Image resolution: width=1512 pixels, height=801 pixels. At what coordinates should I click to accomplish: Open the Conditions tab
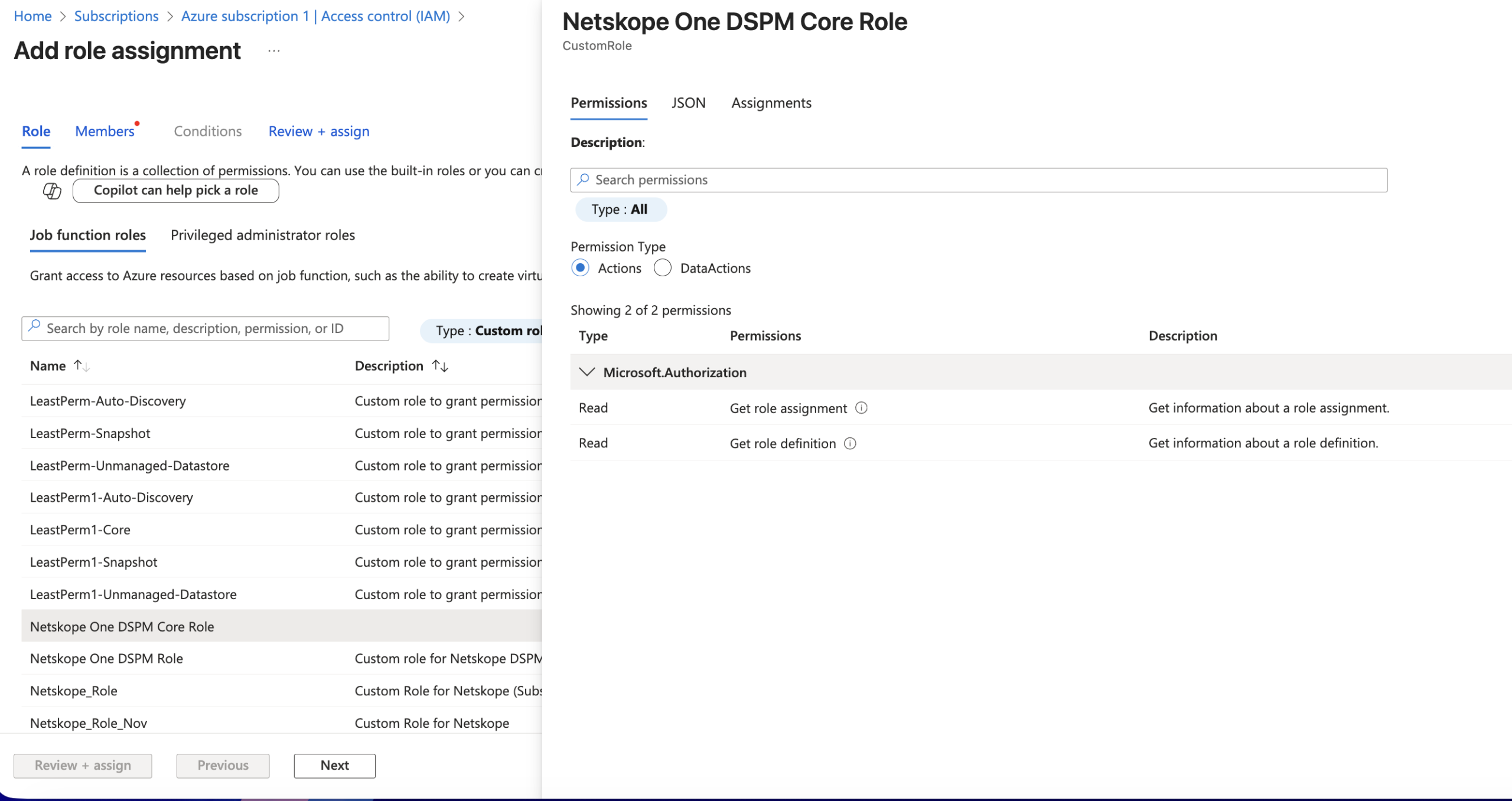[208, 131]
